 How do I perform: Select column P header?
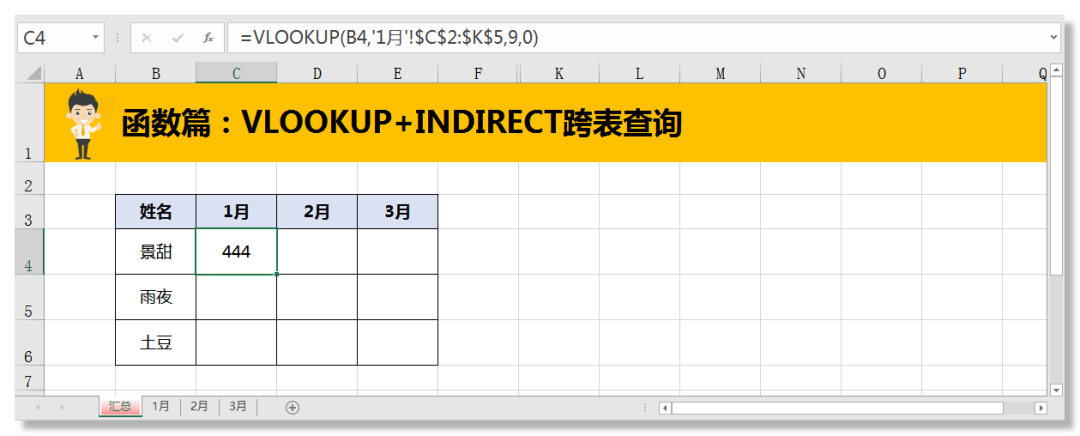[962, 74]
